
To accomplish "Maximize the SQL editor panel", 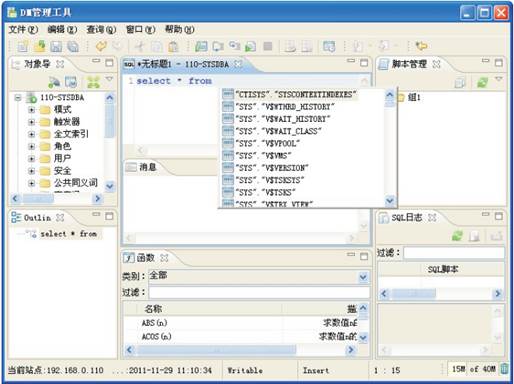I will tap(364, 63).
